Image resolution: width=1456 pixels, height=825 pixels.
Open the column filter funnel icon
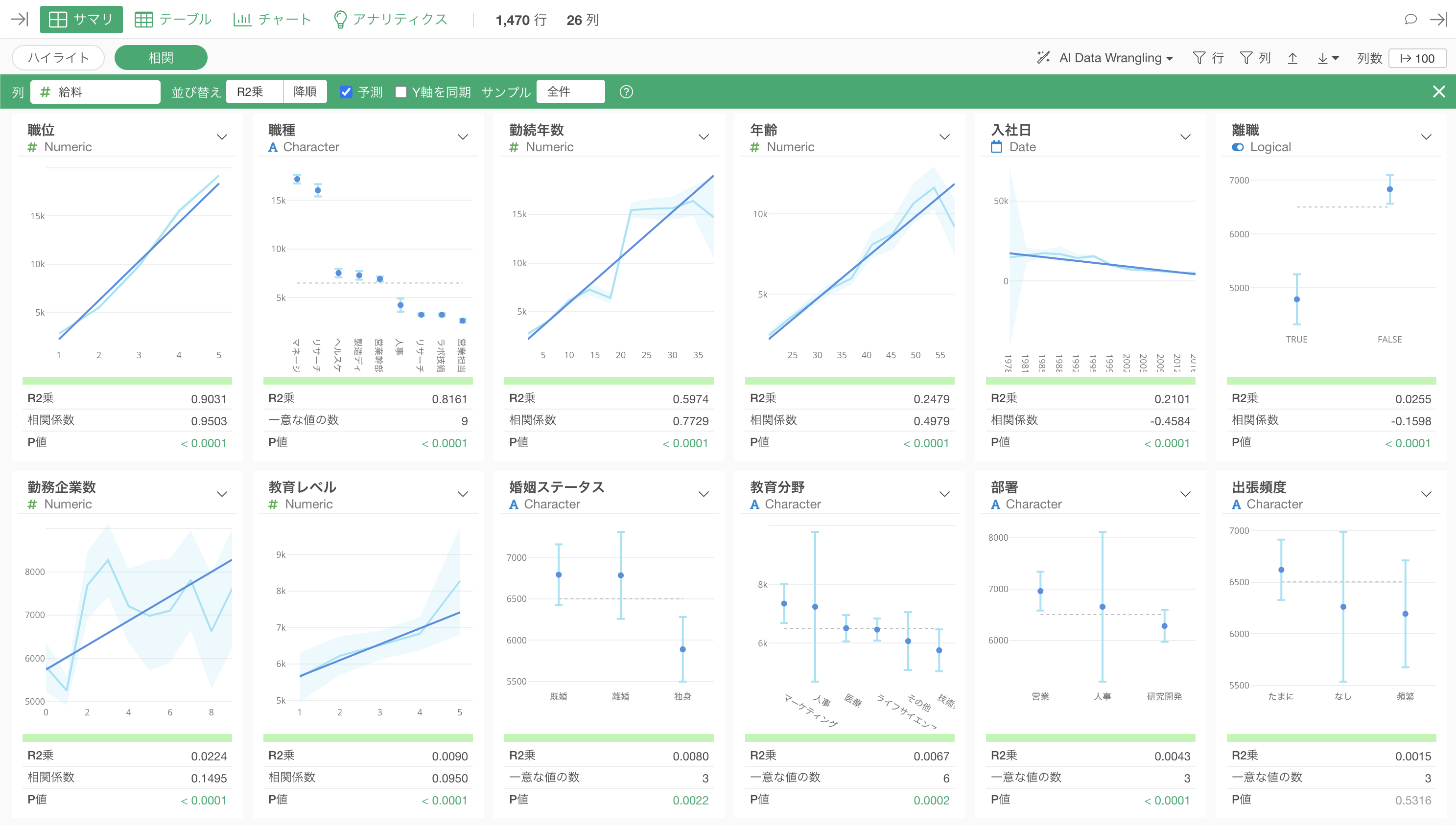pyautogui.click(x=1246, y=58)
